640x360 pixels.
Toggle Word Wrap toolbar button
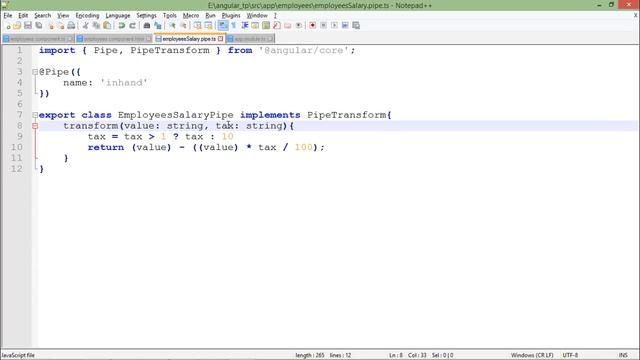point(223,26)
